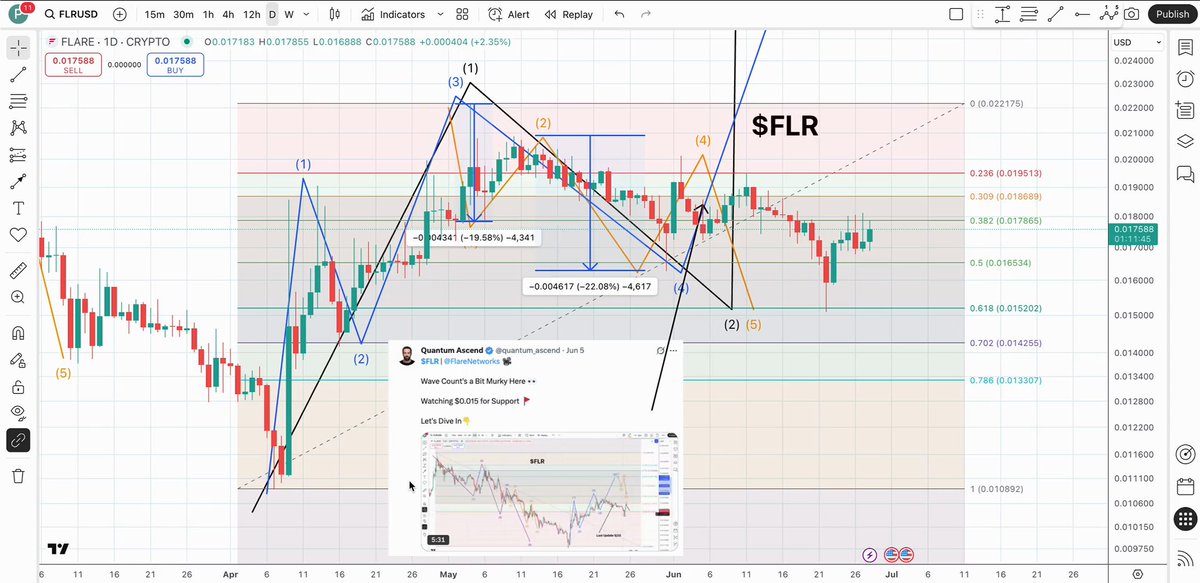1200x583 pixels.
Task: Open the Indicators dialog
Action: (393, 15)
